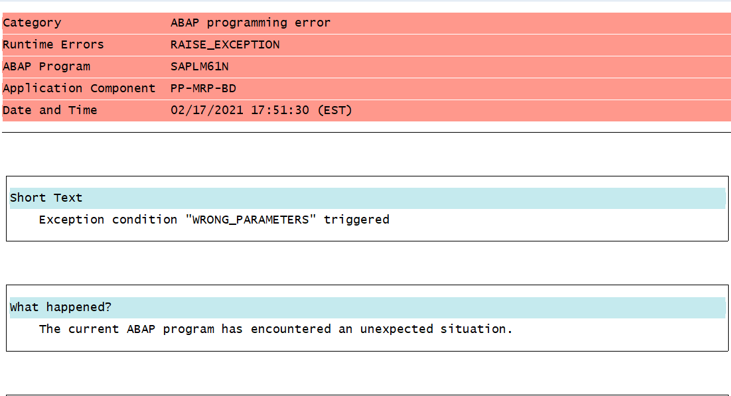Select the PP-MRP-BD application component
731x396 pixels.
(203, 89)
